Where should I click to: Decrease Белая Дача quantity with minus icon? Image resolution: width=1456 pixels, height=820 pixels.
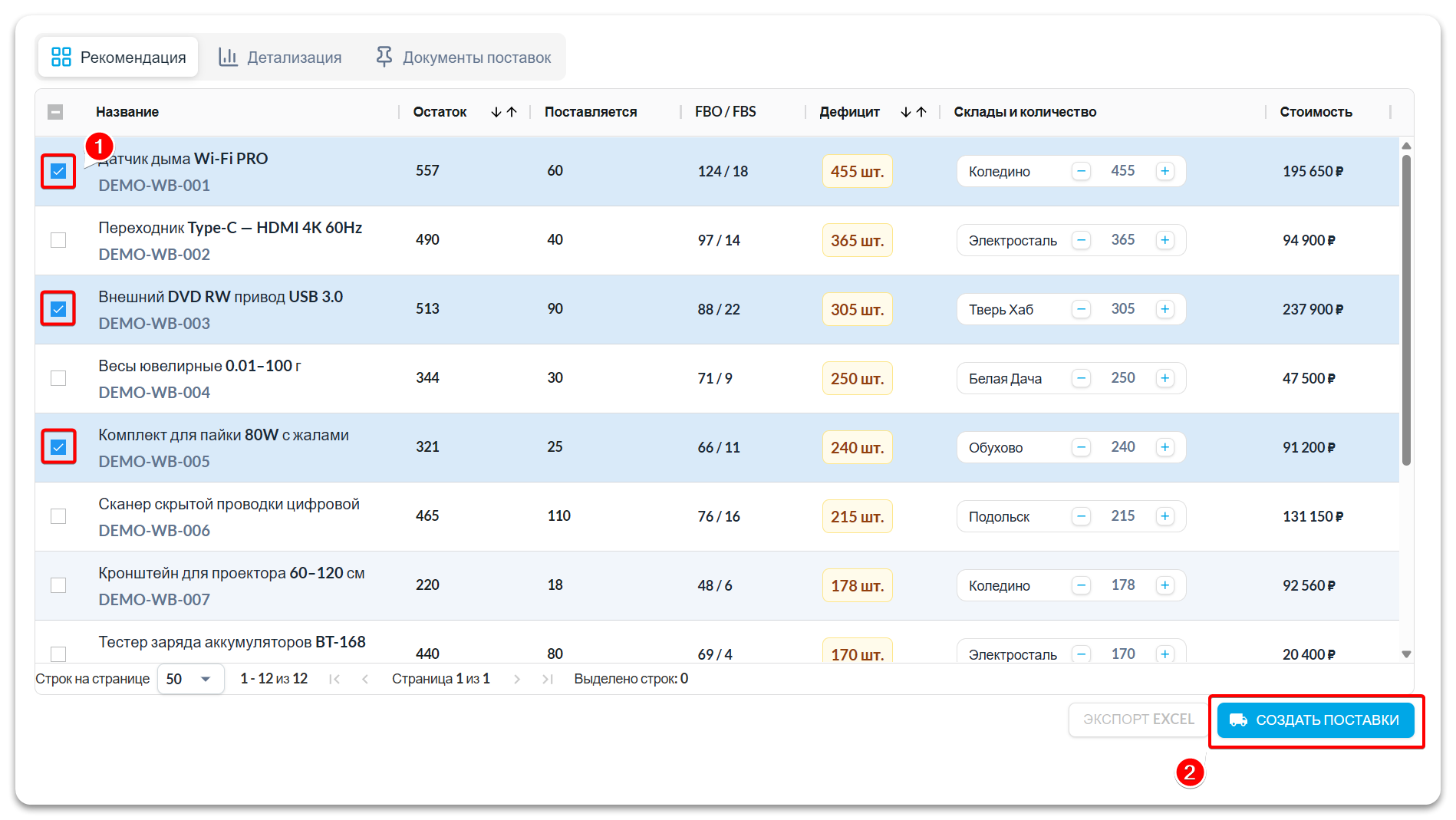(1081, 378)
